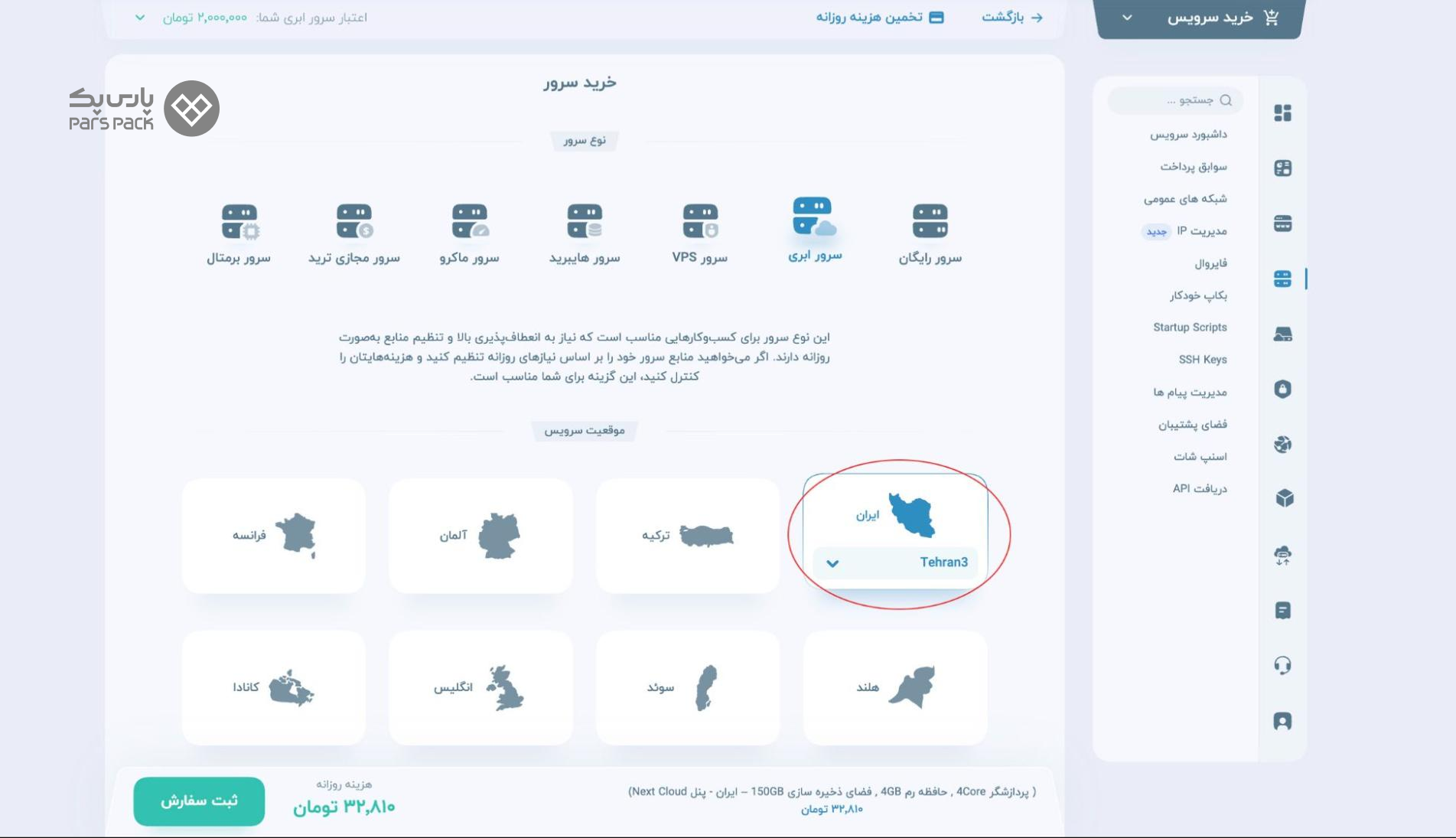Image resolution: width=1456 pixels, height=838 pixels.
Task: Open the Tehran3 datacenter dropdown
Action: pos(894,562)
